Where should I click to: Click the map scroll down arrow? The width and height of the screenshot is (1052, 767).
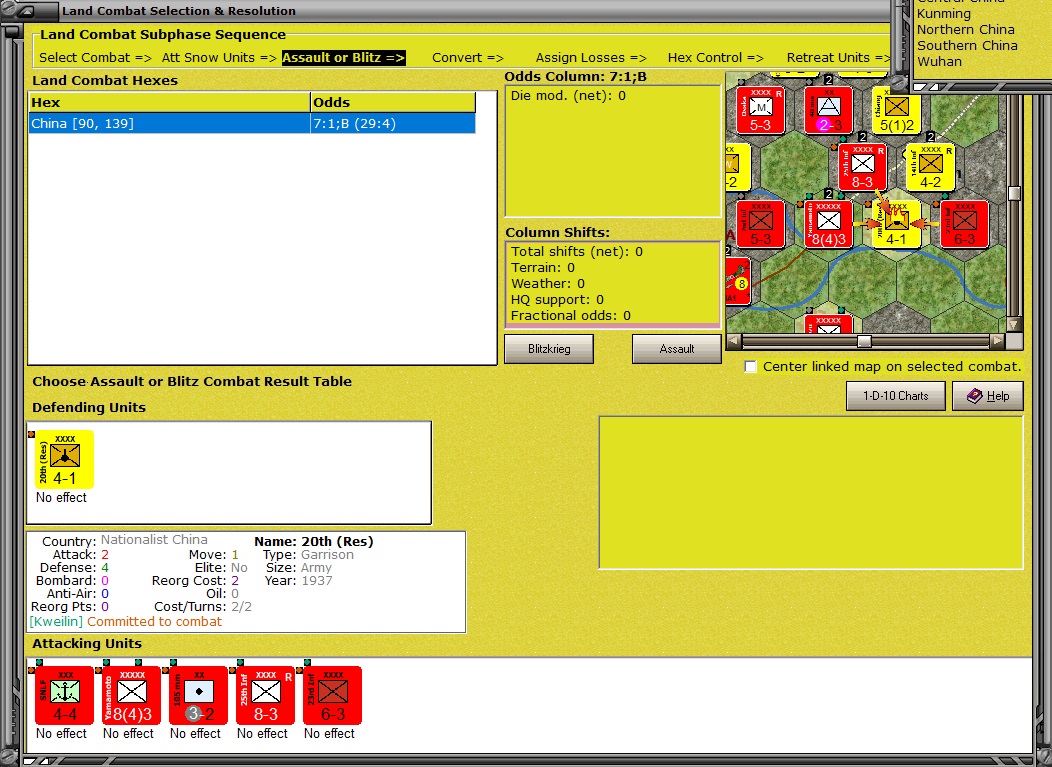1014,325
